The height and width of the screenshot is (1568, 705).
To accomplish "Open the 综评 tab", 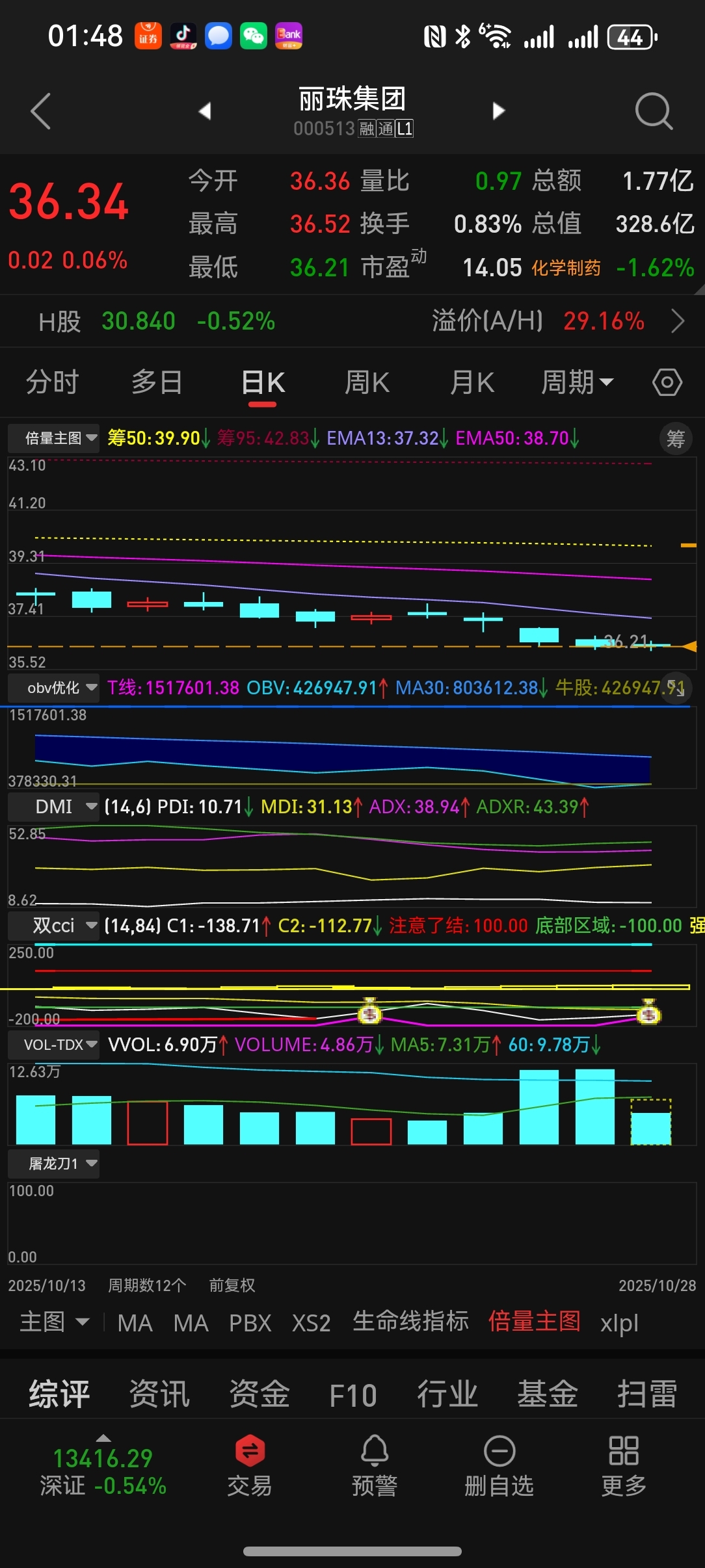I will click(x=59, y=1394).
